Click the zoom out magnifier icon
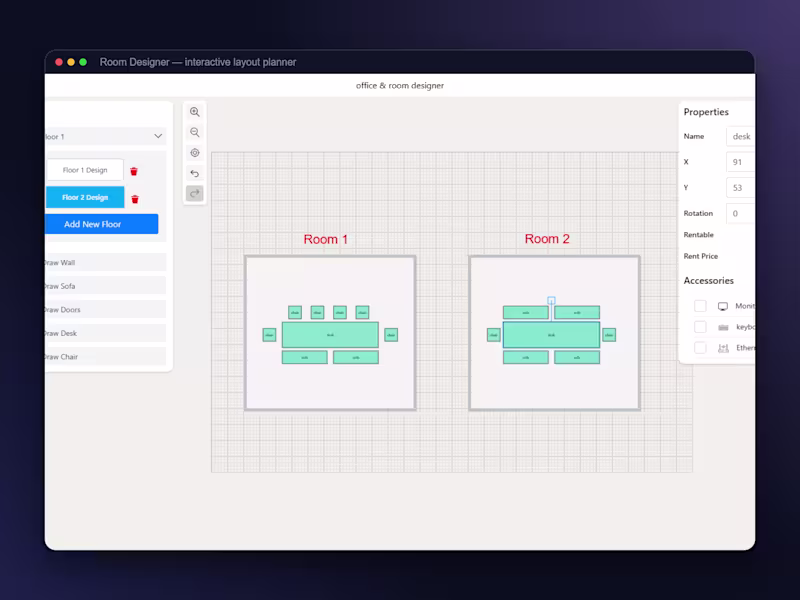800x600 pixels. tap(194, 132)
